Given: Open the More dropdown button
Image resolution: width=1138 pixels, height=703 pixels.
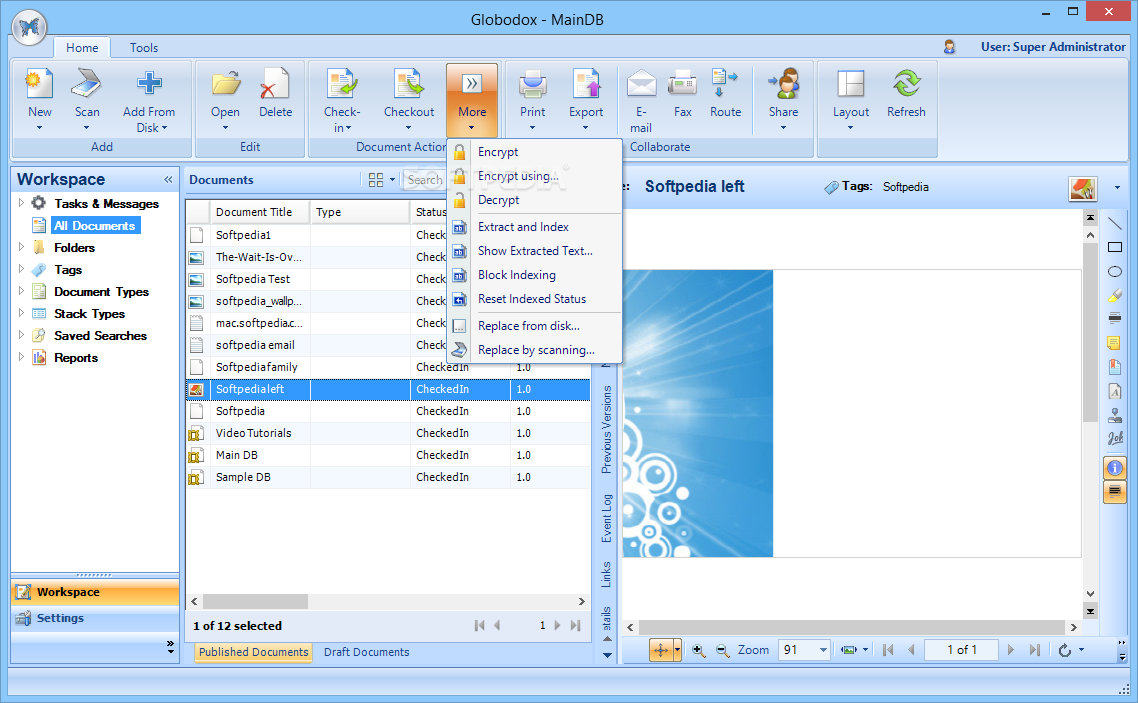Looking at the screenshot, I should coord(472,100).
